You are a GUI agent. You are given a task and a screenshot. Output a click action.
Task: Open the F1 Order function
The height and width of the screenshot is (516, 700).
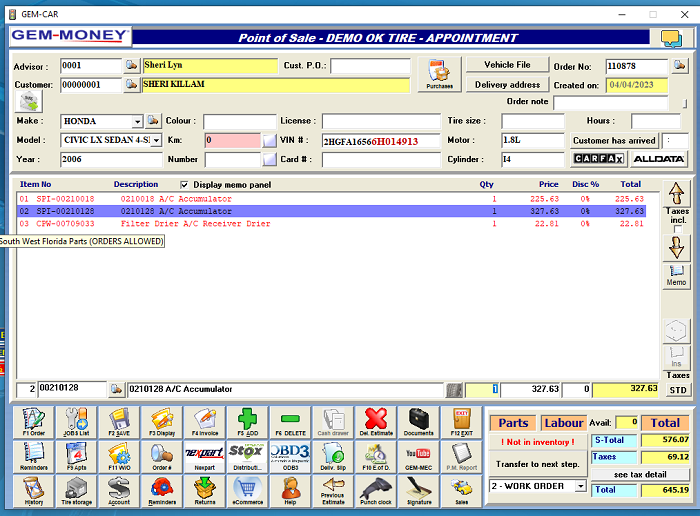pos(34,422)
